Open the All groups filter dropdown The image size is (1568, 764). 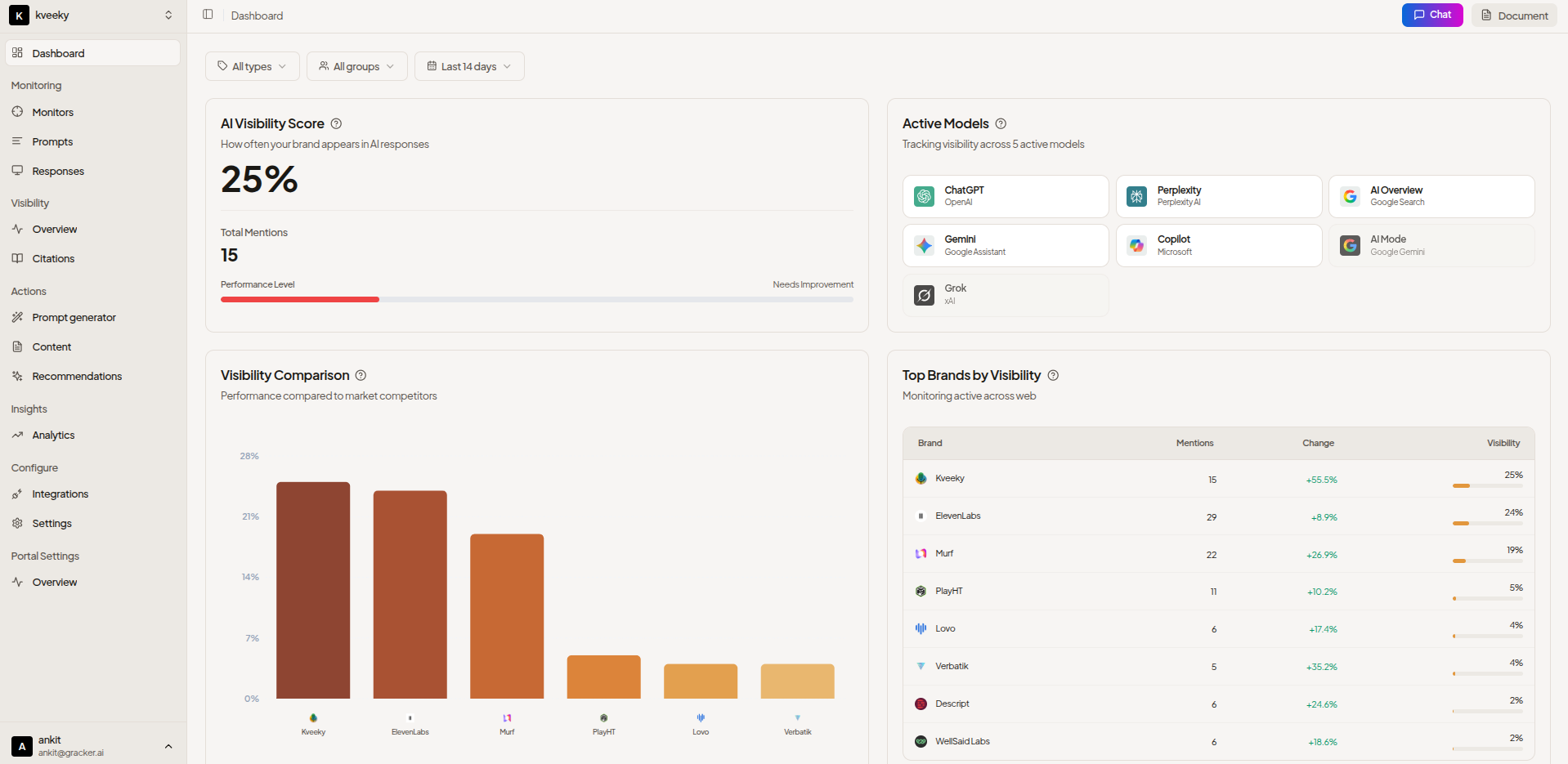(356, 66)
